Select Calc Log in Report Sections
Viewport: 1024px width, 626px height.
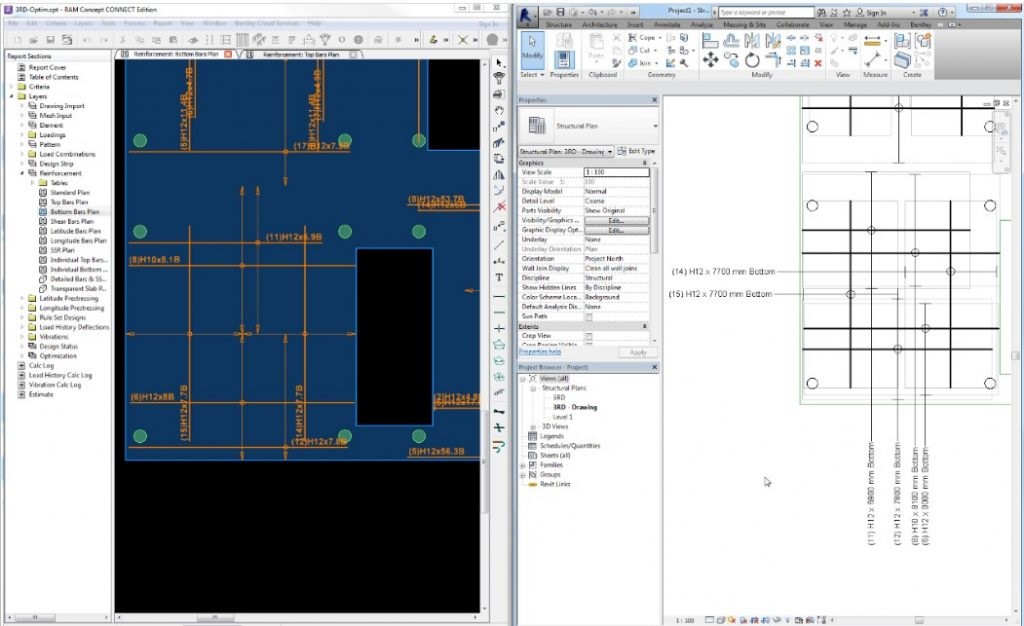[41, 366]
